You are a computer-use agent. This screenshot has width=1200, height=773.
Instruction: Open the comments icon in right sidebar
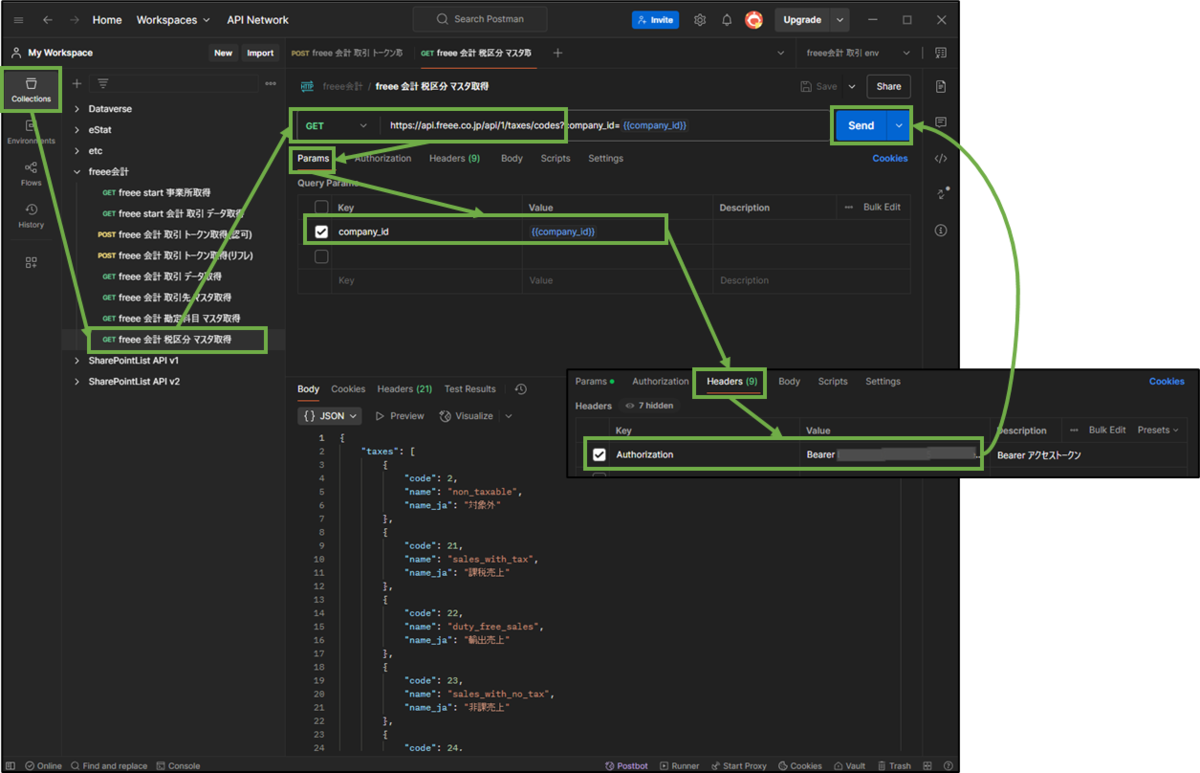[940, 122]
